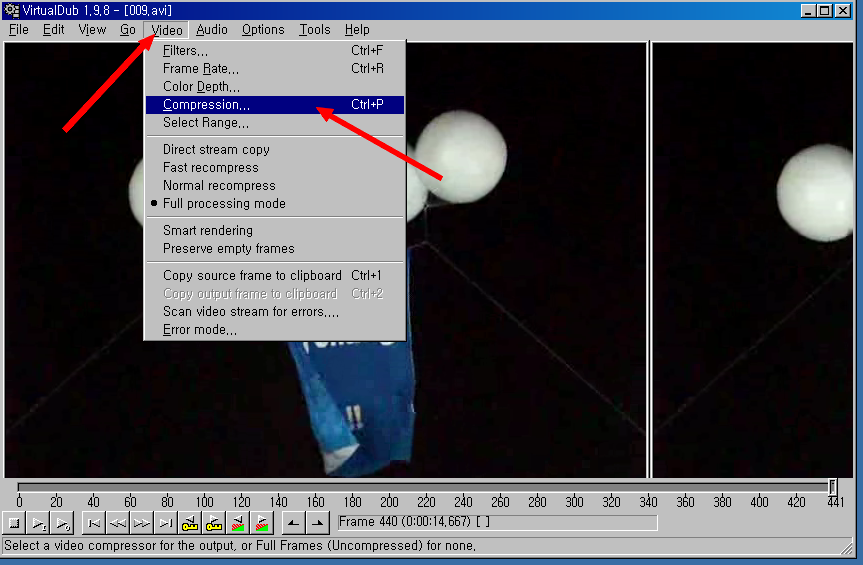The width and height of the screenshot is (863, 565).
Task: Open the Edit menu
Action: pyautogui.click(x=53, y=30)
